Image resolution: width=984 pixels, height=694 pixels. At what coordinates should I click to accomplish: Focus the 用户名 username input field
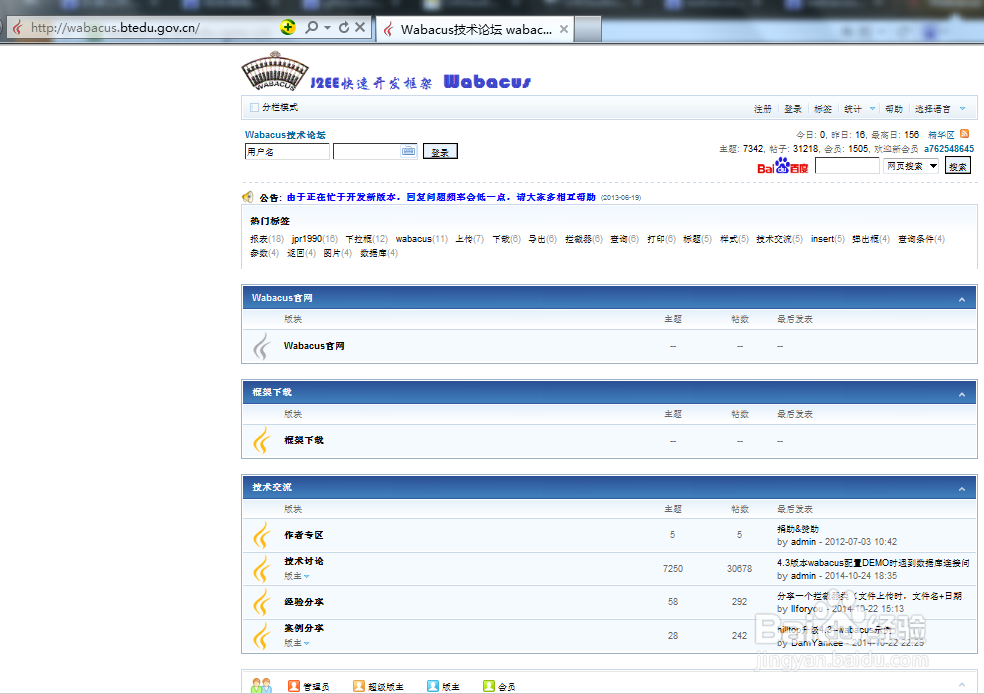(x=287, y=151)
